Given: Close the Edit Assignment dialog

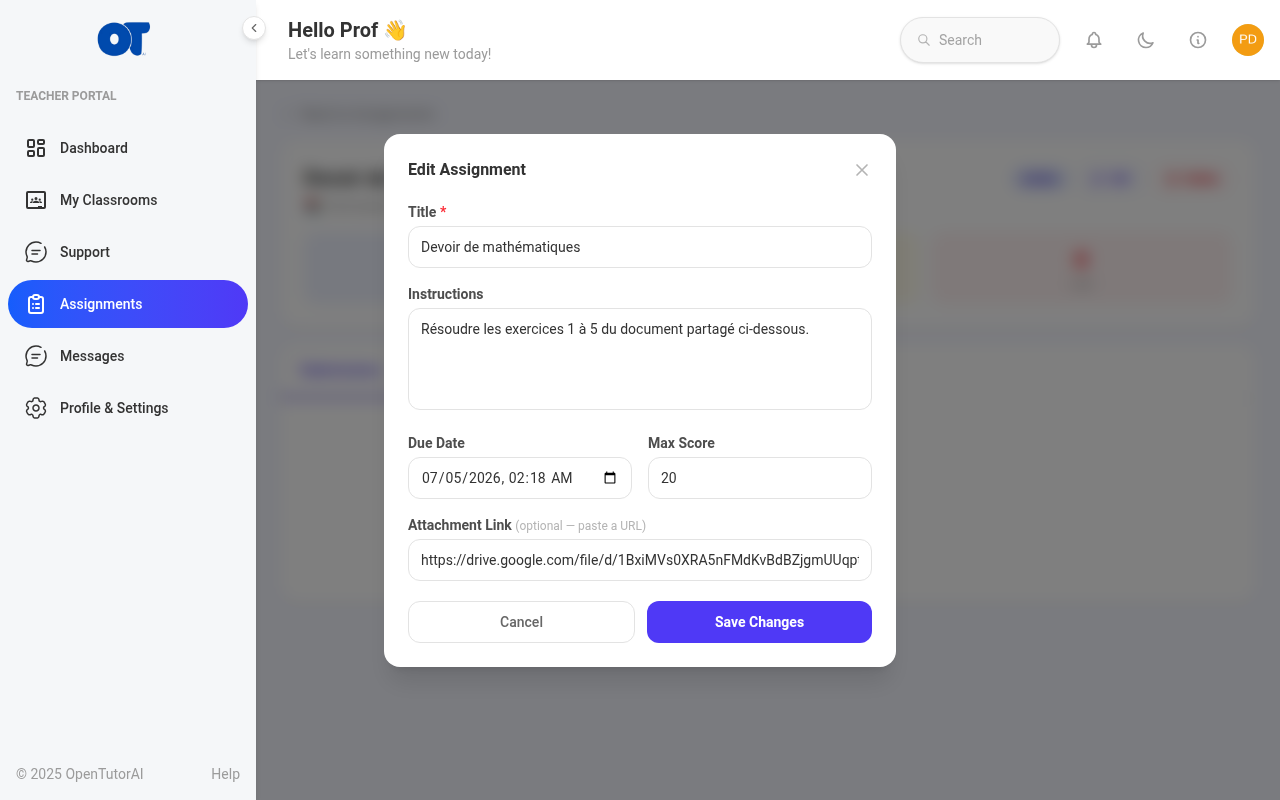Looking at the screenshot, I should pyautogui.click(x=862, y=170).
